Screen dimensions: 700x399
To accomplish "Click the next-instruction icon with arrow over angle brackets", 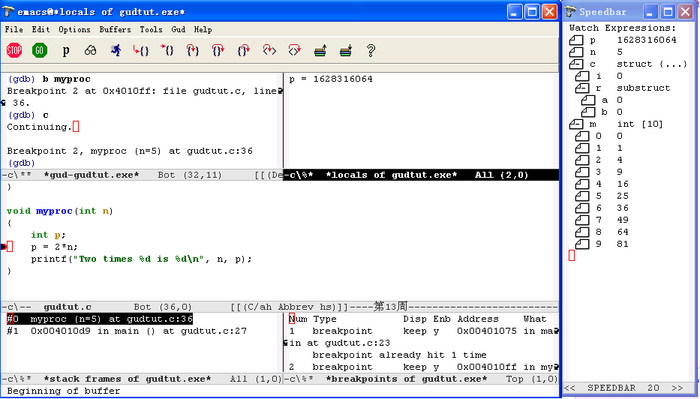I will point(295,50).
